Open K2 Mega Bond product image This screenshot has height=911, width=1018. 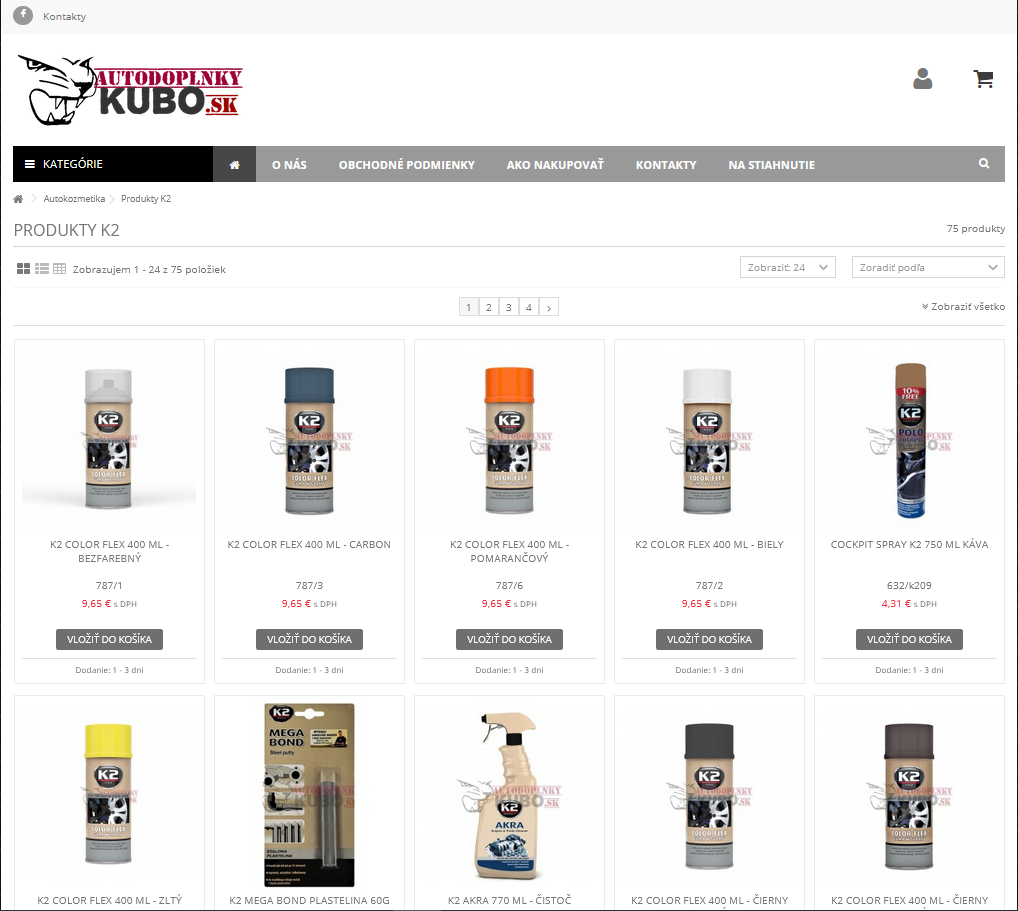point(309,795)
